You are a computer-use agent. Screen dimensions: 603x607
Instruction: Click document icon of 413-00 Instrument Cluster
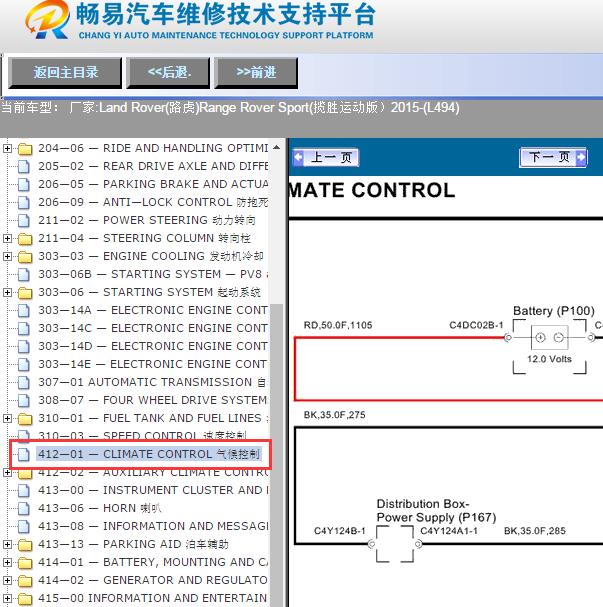tap(24, 490)
